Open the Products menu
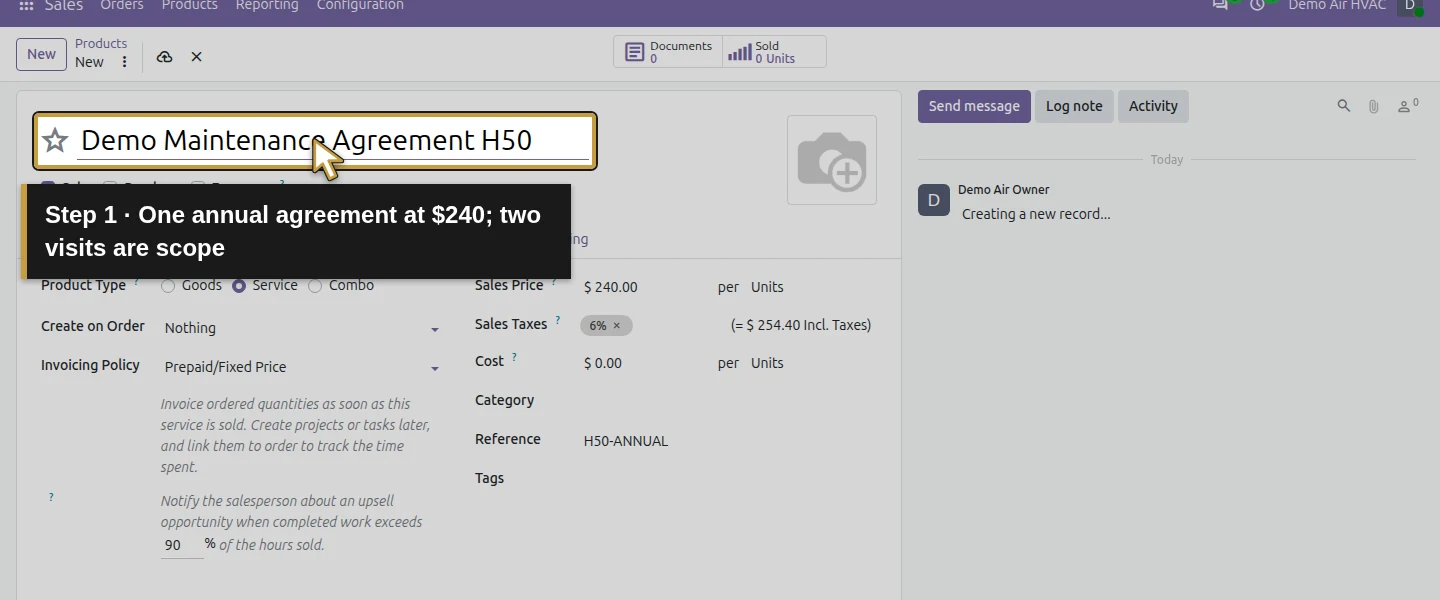Image resolution: width=1440 pixels, height=600 pixels. coord(190,6)
